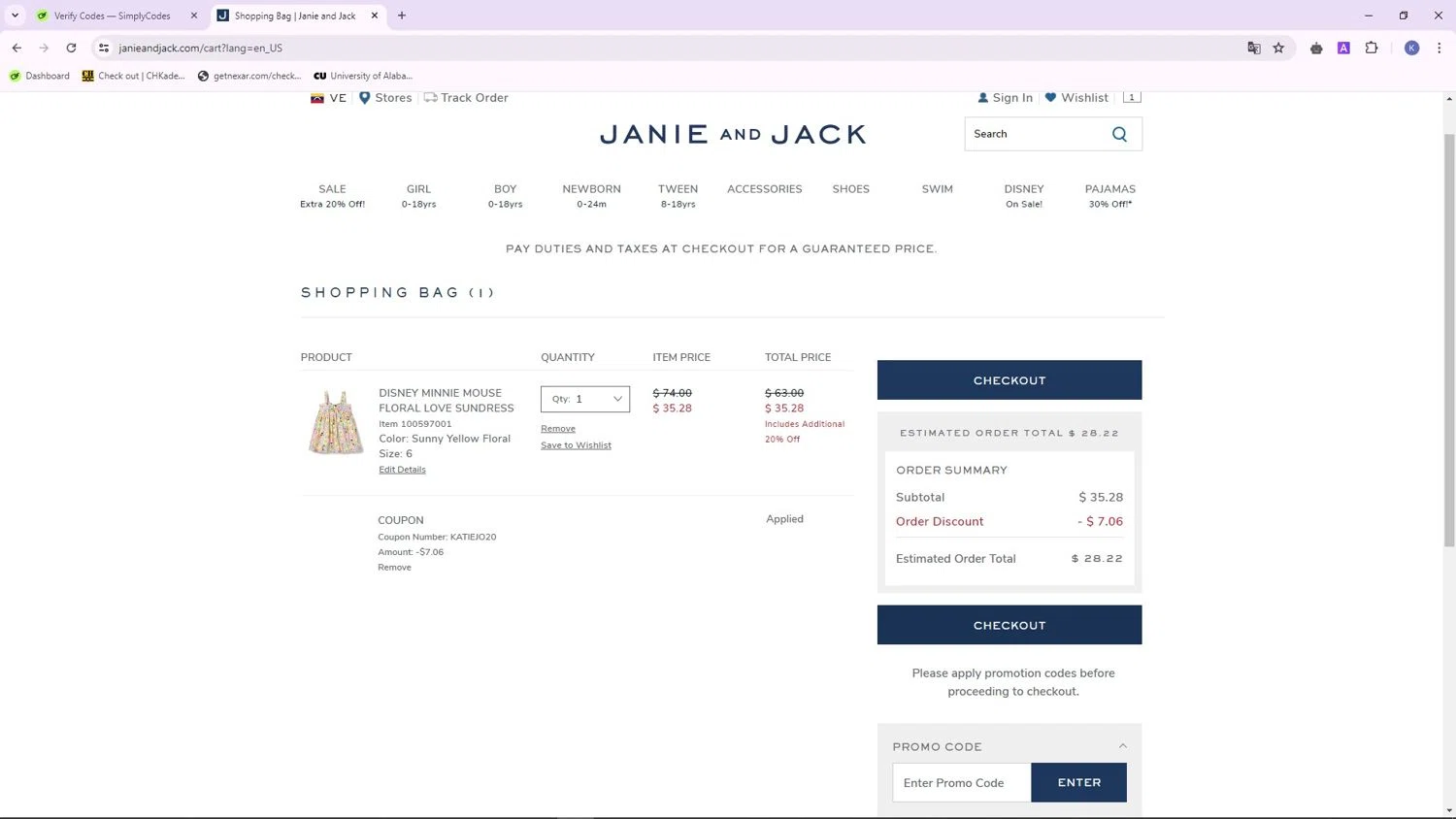Switch to Verify Codes SimplyCodes tab

click(112, 16)
